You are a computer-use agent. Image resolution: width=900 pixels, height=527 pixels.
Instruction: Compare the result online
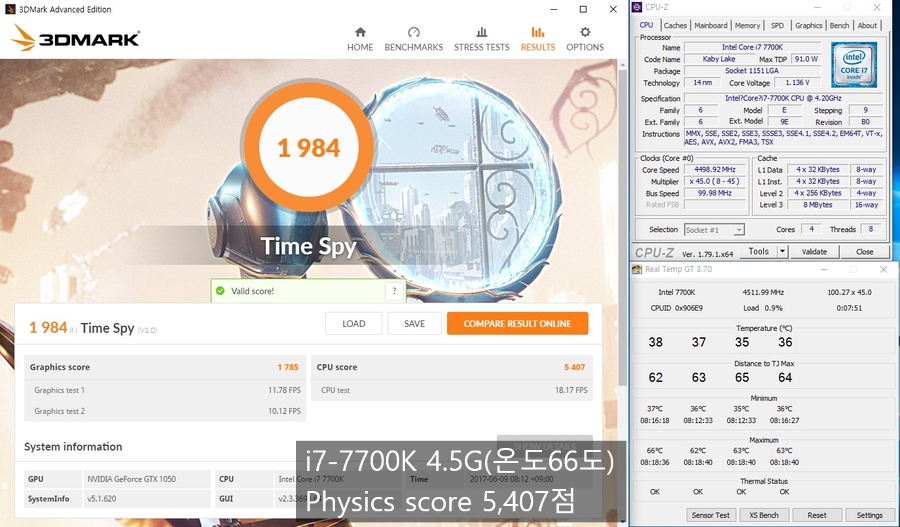pos(517,323)
